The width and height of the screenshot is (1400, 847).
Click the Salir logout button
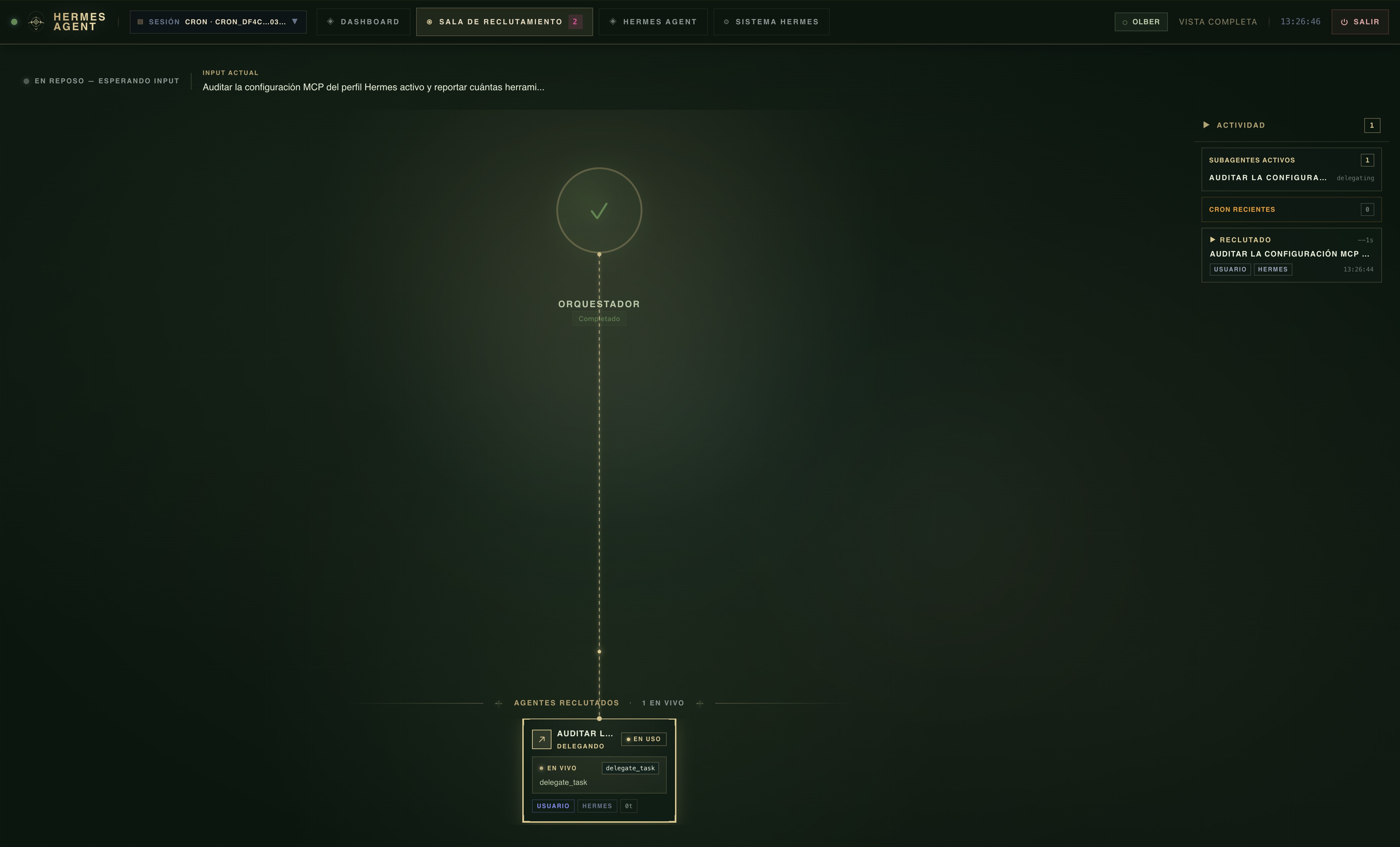[x=1360, y=22]
